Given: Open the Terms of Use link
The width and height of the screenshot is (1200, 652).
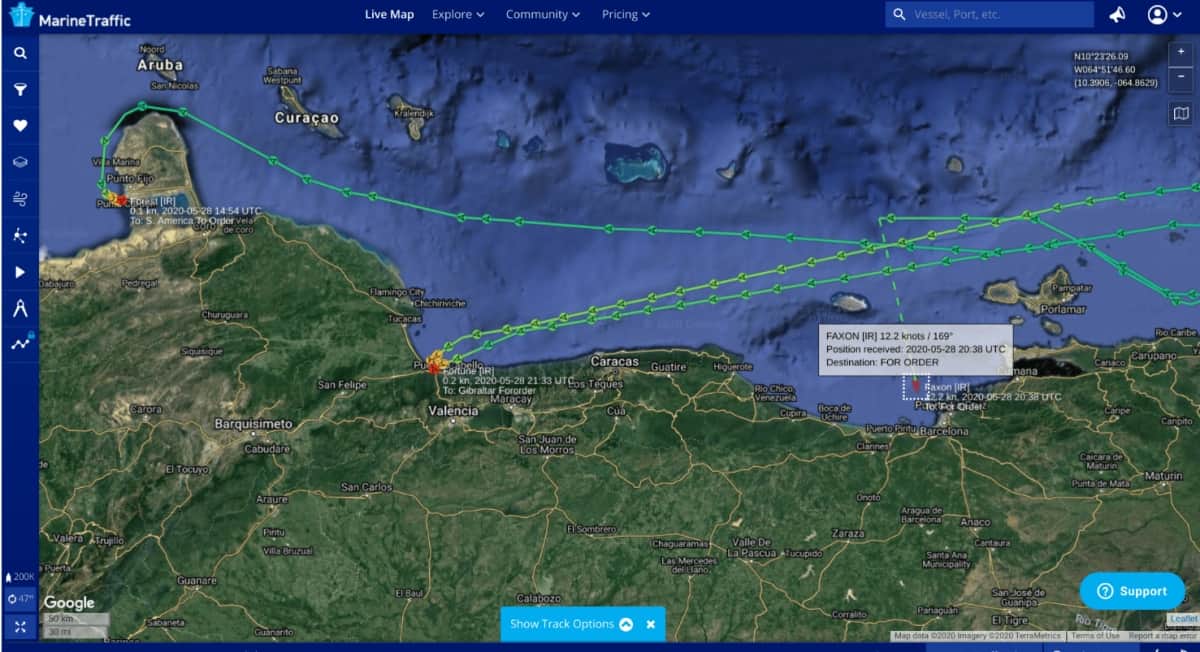Looking at the screenshot, I should [1095, 636].
